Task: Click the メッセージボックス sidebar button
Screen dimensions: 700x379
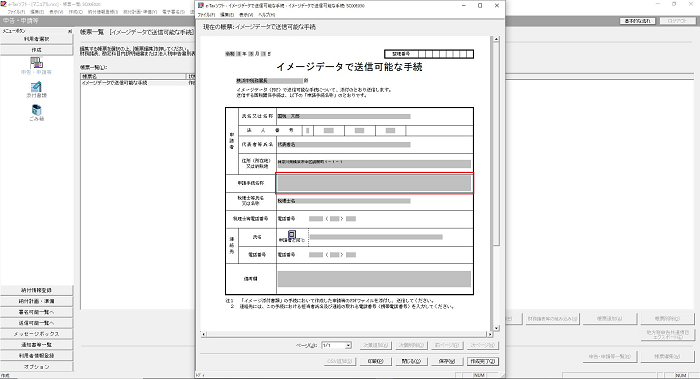Action: [x=37, y=334]
